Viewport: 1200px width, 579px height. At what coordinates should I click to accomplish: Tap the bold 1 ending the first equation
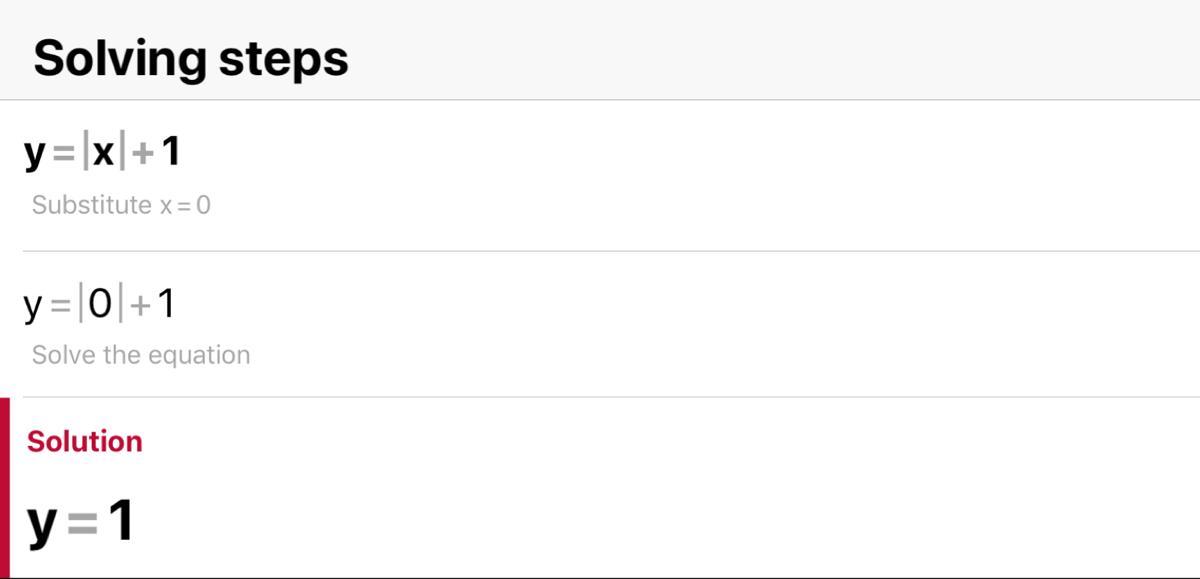coord(170,152)
